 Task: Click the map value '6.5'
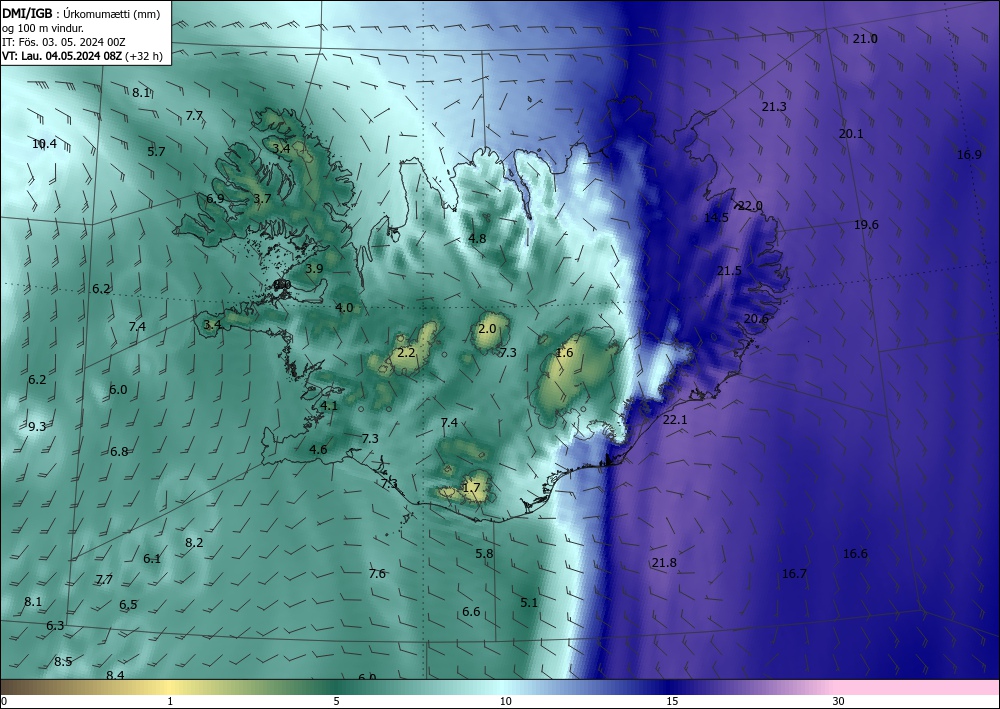128,605
